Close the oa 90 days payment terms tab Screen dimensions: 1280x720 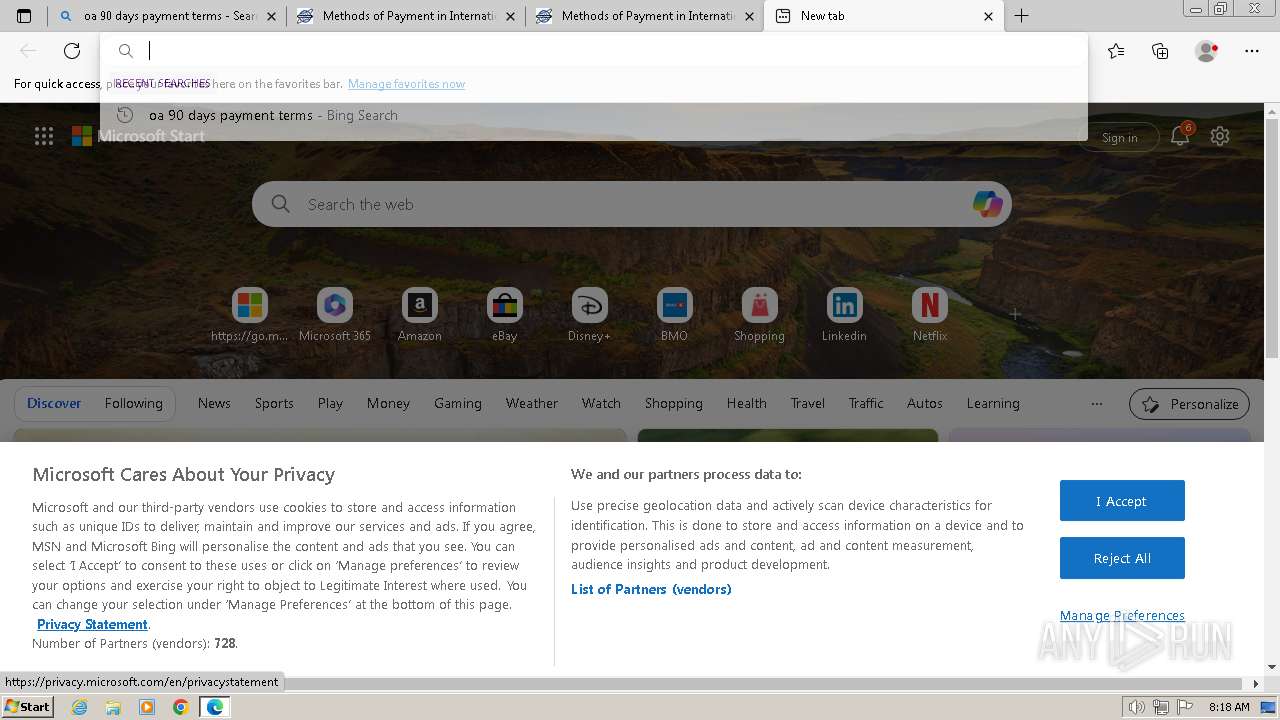[271, 16]
